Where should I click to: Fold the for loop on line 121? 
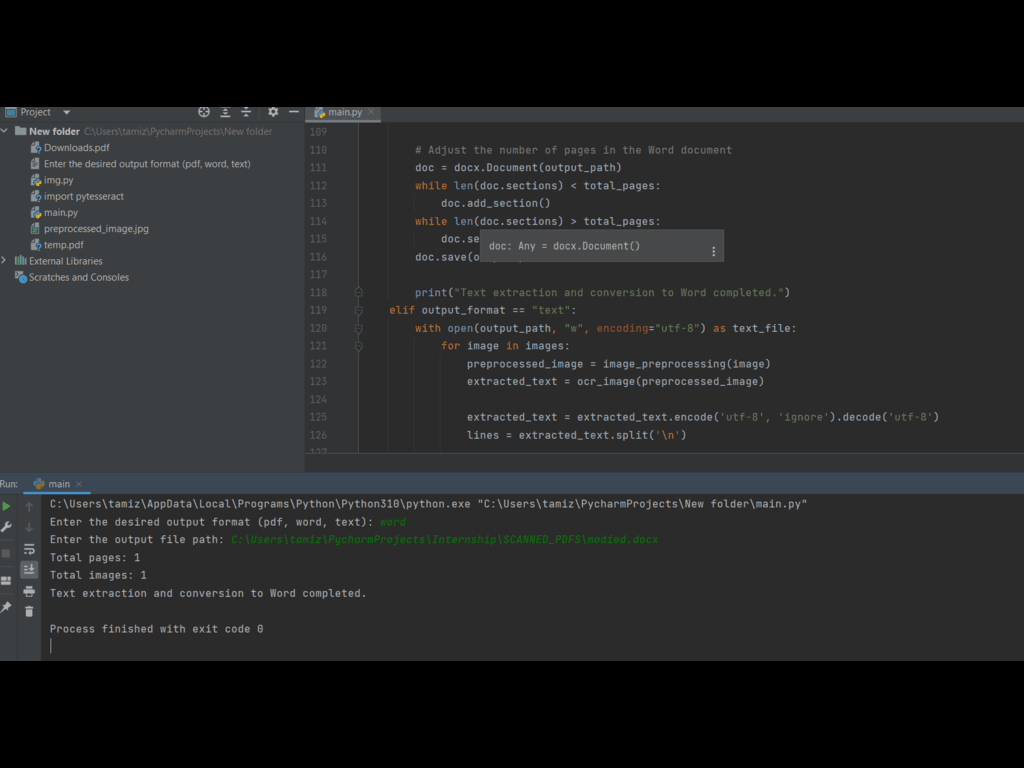359,346
